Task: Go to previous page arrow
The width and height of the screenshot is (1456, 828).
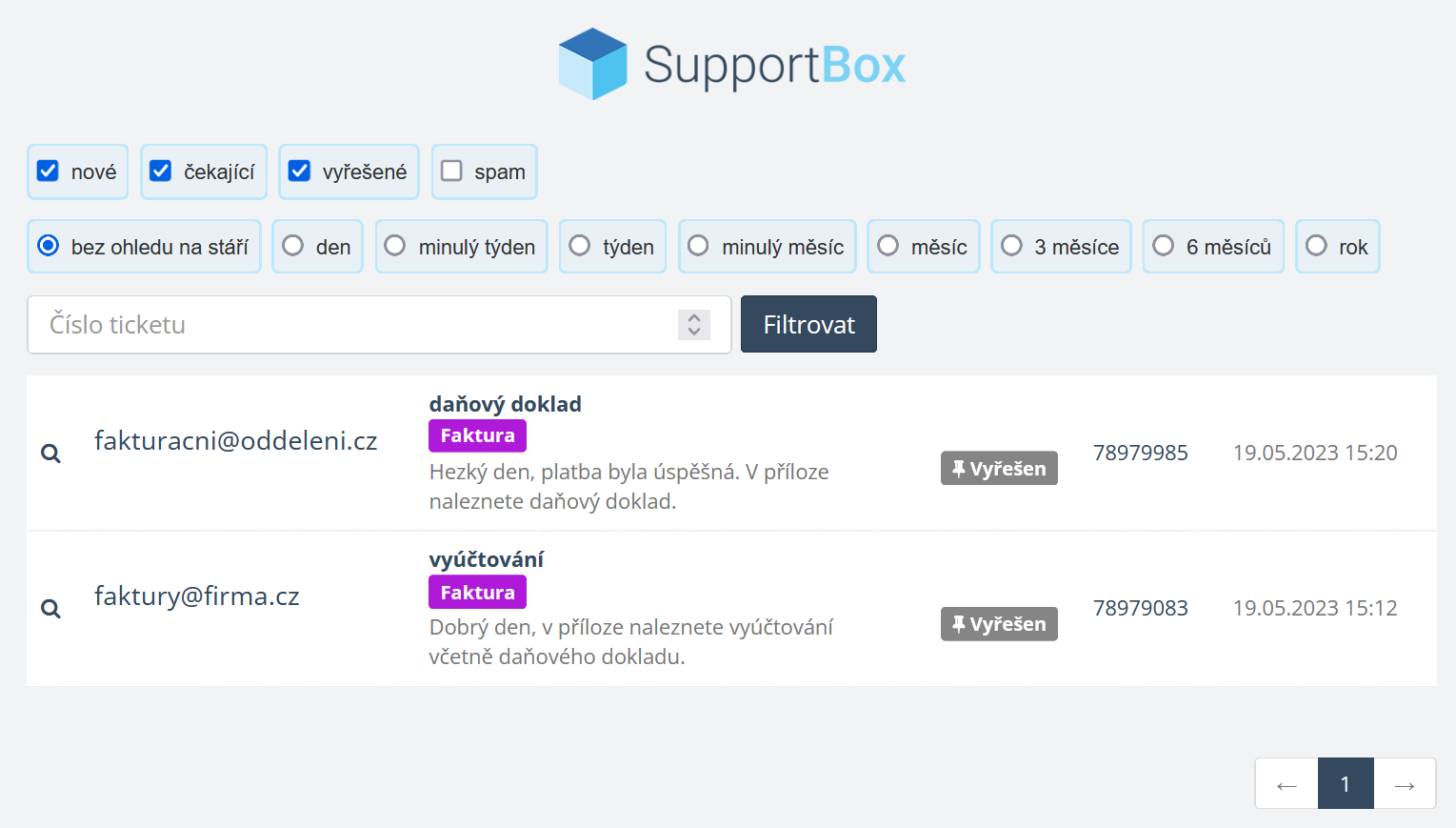Action: [x=1286, y=783]
